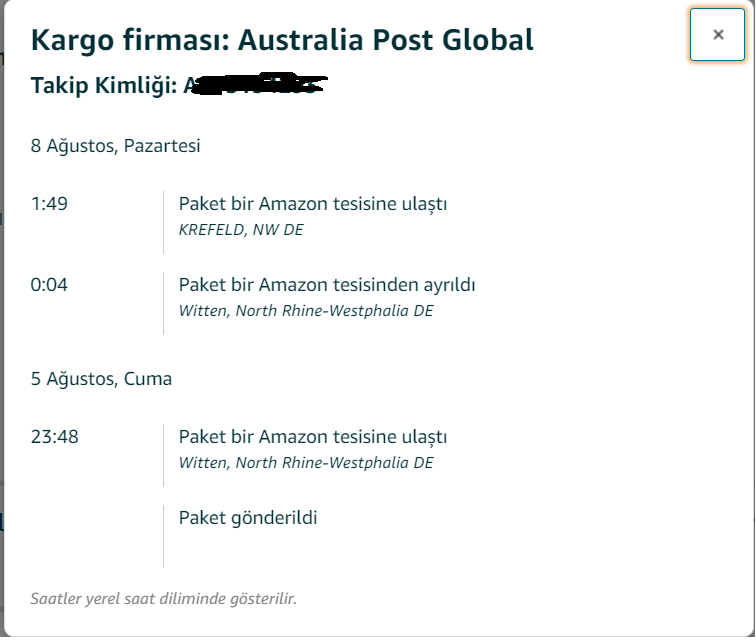
Task: Click the Witten location under the 23:48 arrival
Action: [305, 463]
